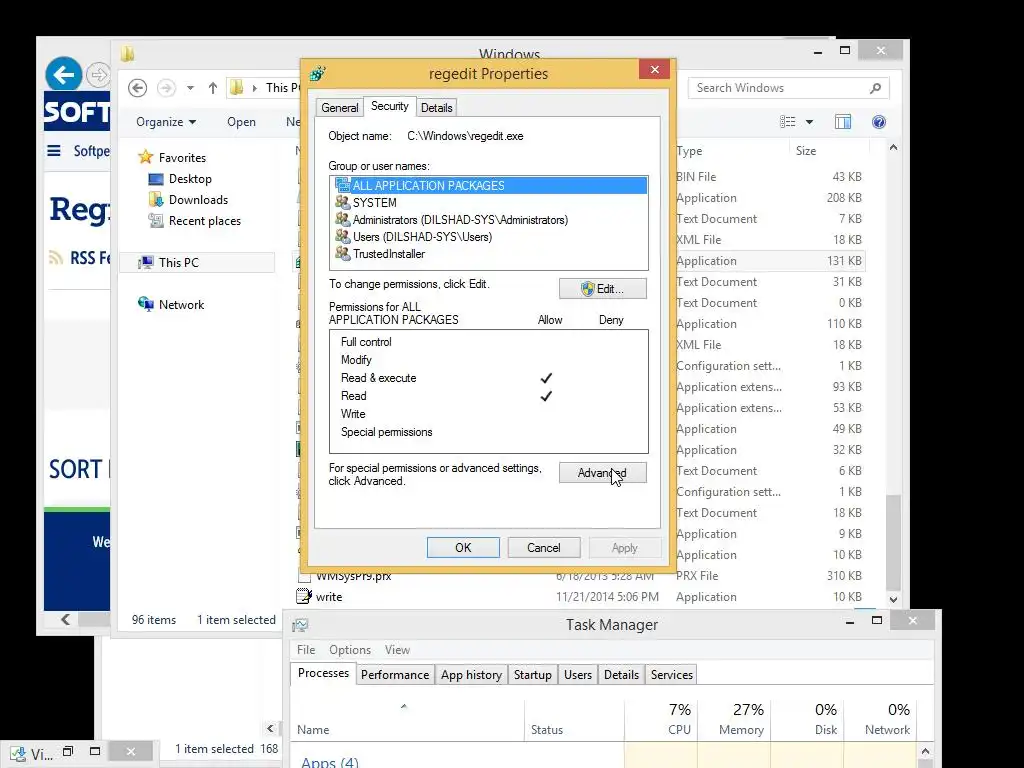The image size is (1024, 768).
Task: Cancel the regedit Properties dialog
Action: pyautogui.click(x=543, y=548)
